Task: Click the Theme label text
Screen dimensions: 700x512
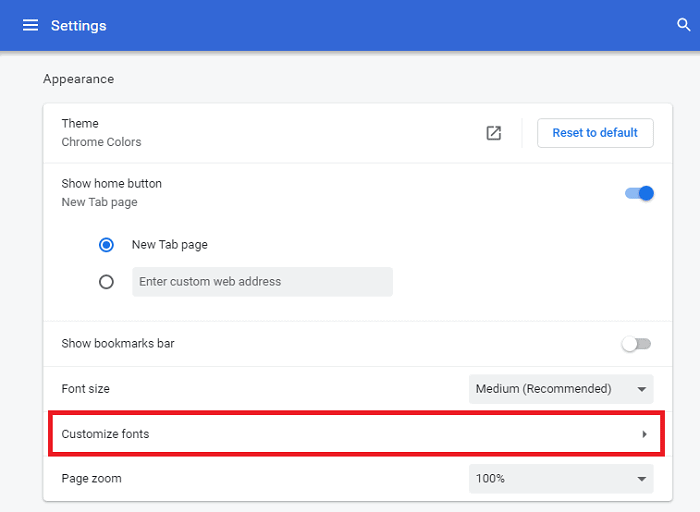Action: point(80,124)
